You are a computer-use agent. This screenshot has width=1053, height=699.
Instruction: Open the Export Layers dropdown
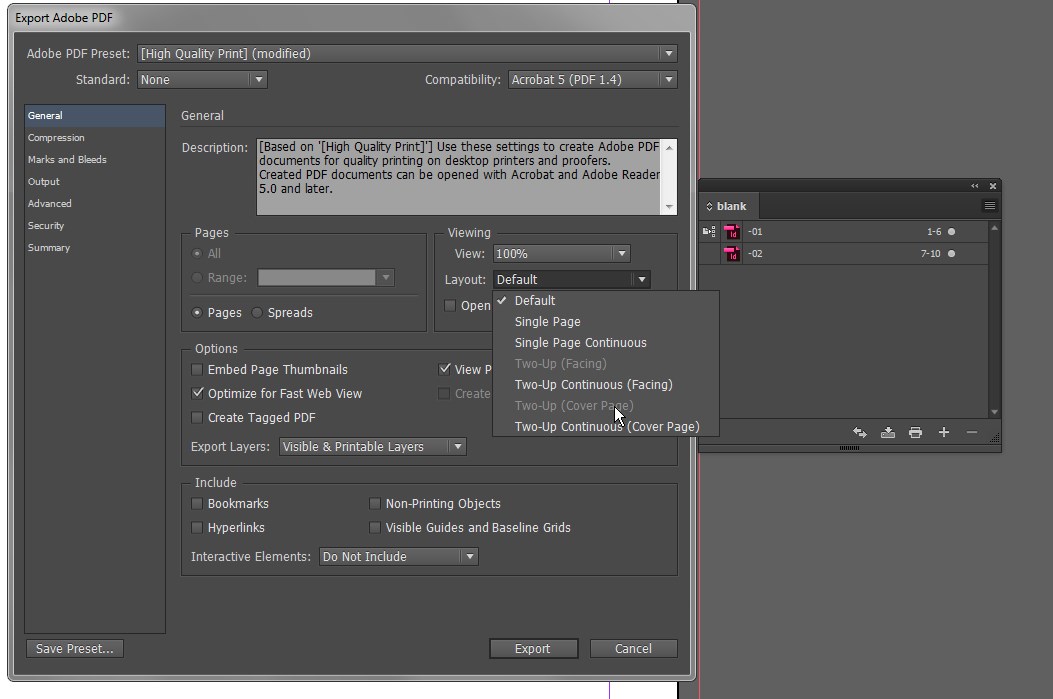point(373,447)
